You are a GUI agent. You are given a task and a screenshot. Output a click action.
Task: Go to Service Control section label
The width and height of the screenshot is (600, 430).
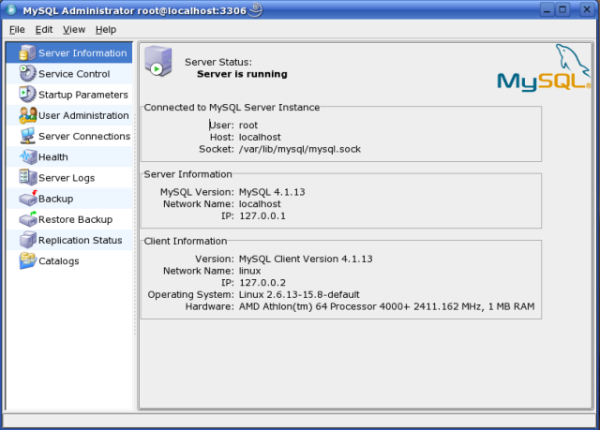pyautogui.click(x=74, y=74)
